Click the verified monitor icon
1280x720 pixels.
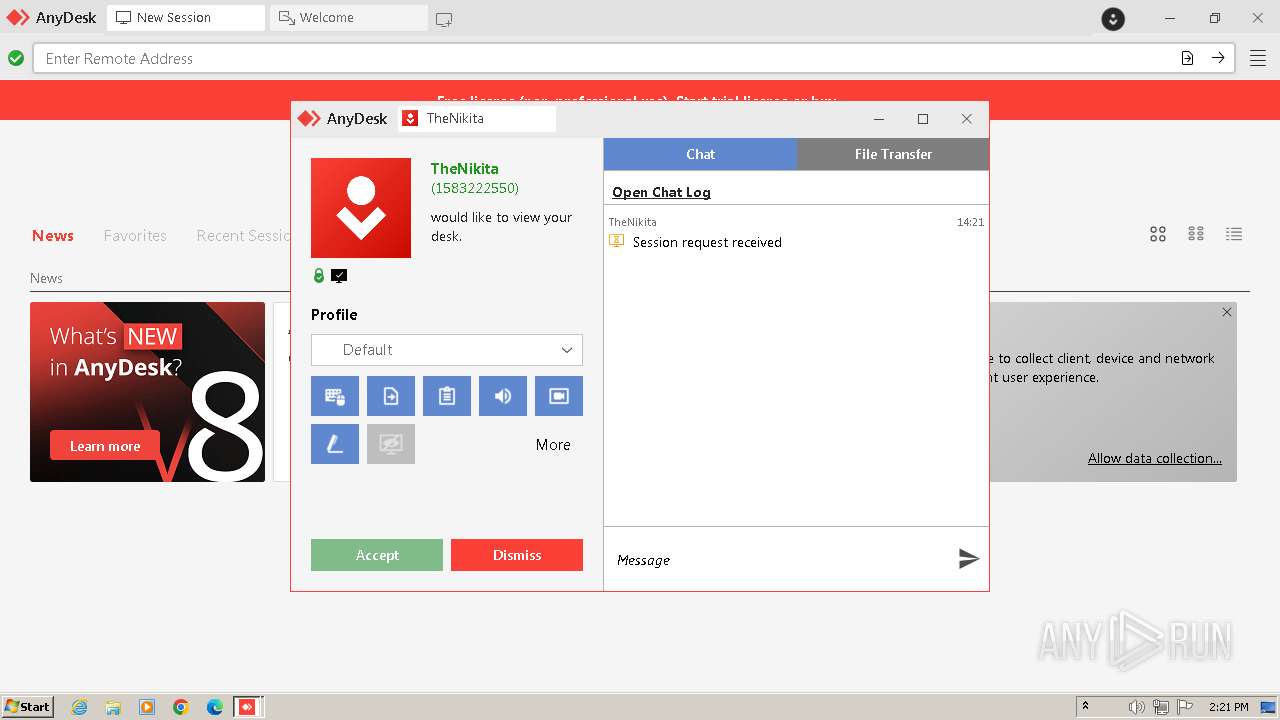(x=339, y=276)
